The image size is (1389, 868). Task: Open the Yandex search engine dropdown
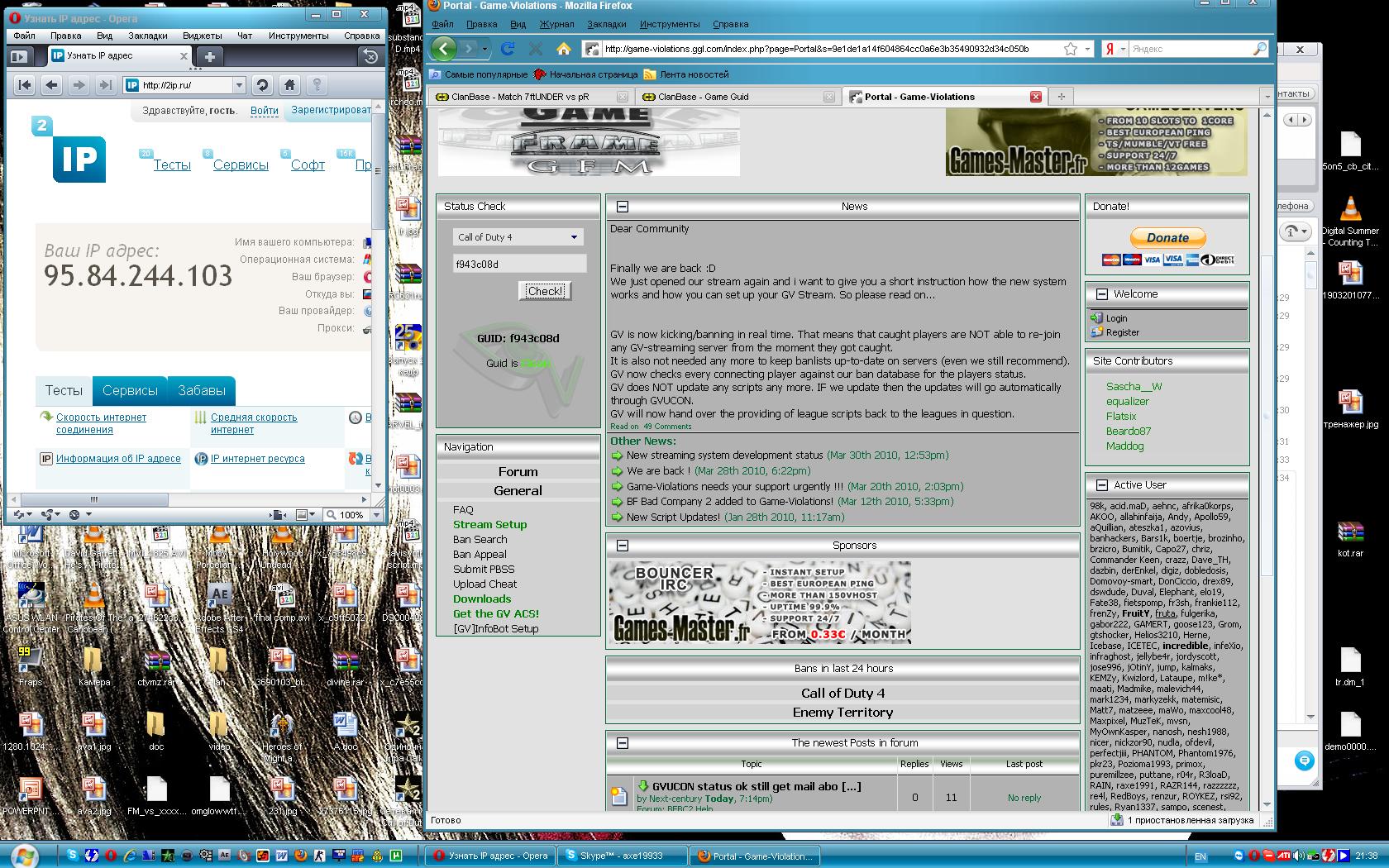point(1114,49)
